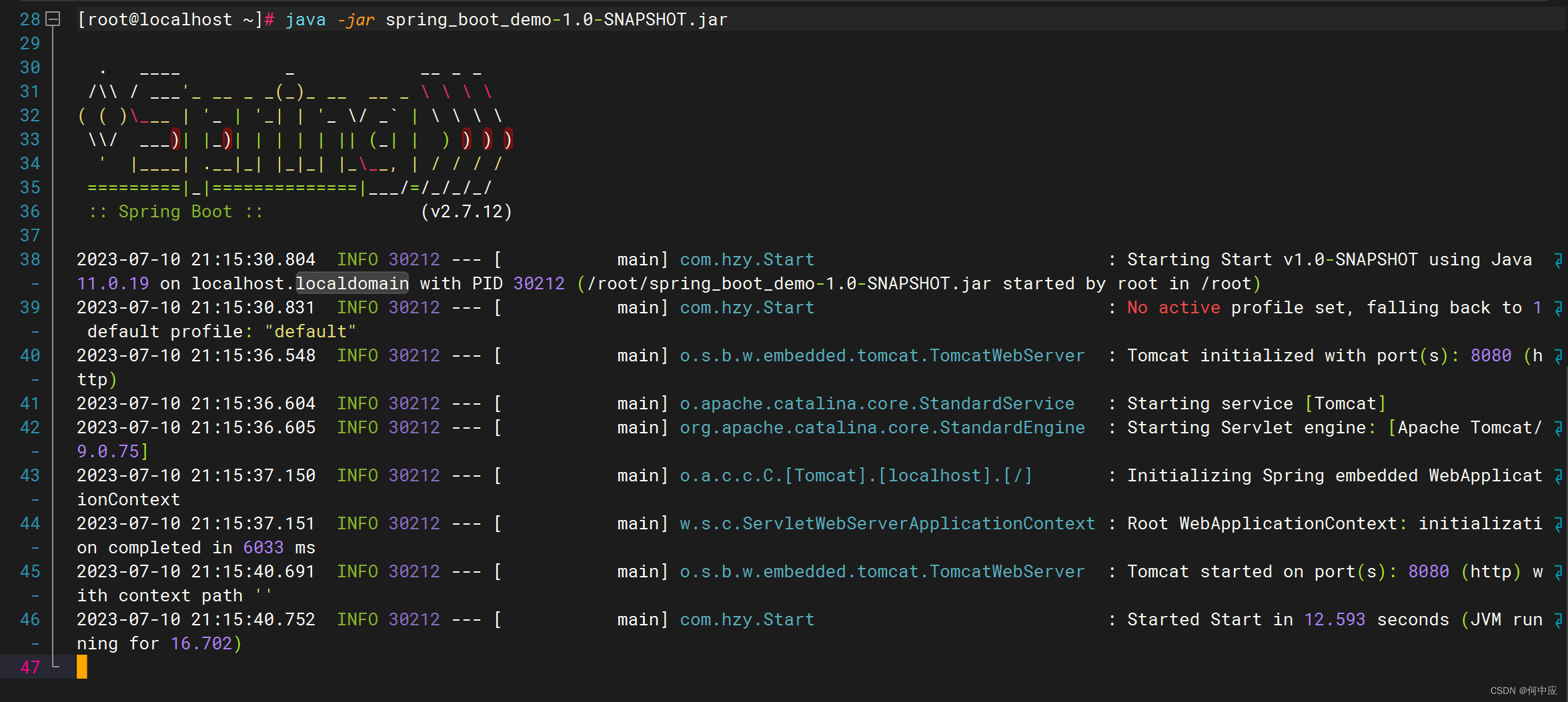Screen dimensions: 1568x702
Task: Click the '9.0.75]' Tomcat version text
Action: (113, 451)
